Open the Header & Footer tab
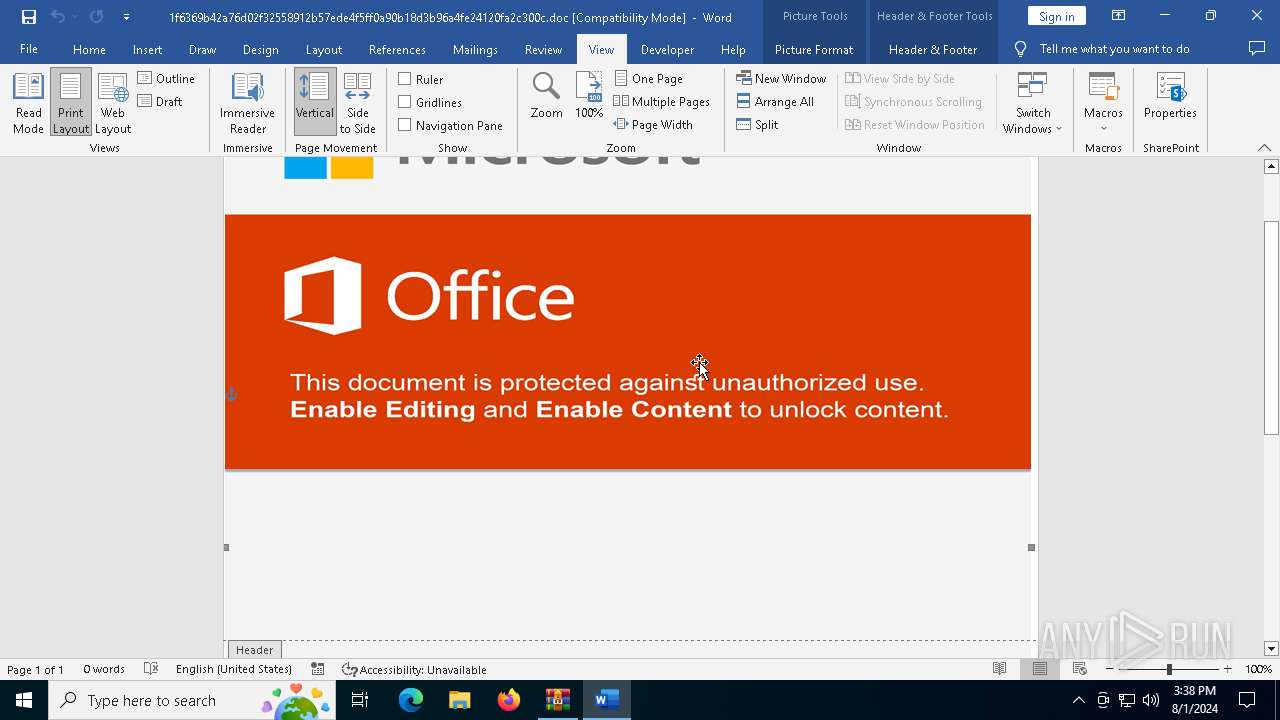The image size is (1280, 720). (933, 49)
